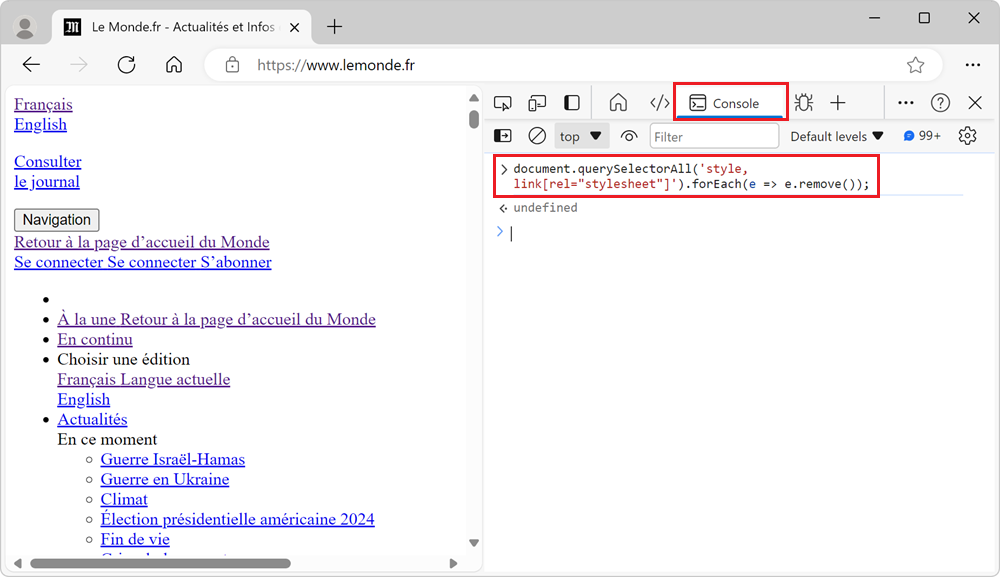The height and width of the screenshot is (577, 1000).
Task: Toggle the DevTools activity bar sidebar
Action: point(572,103)
